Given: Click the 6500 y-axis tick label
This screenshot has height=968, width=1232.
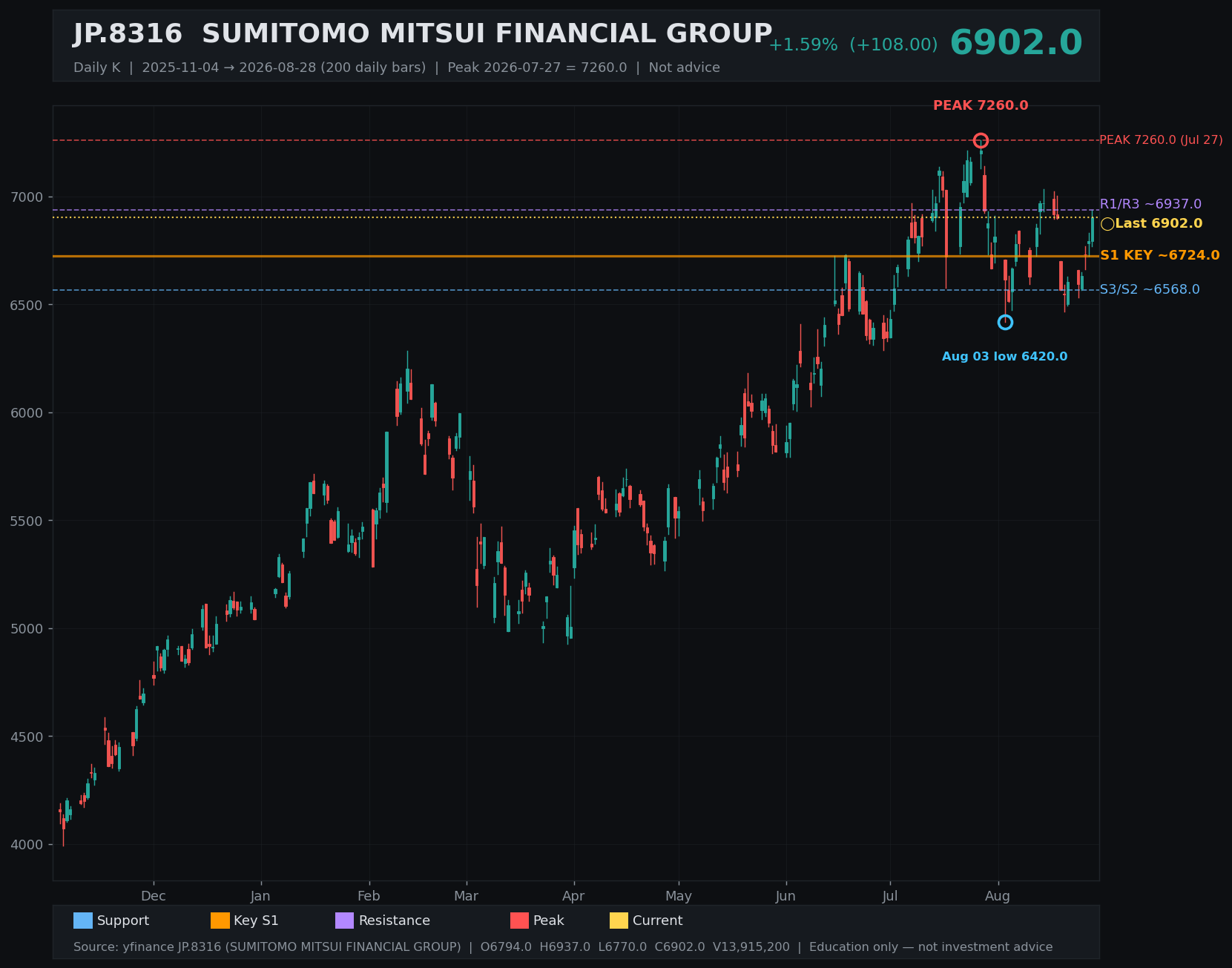Looking at the screenshot, I should tap(27, 305).
